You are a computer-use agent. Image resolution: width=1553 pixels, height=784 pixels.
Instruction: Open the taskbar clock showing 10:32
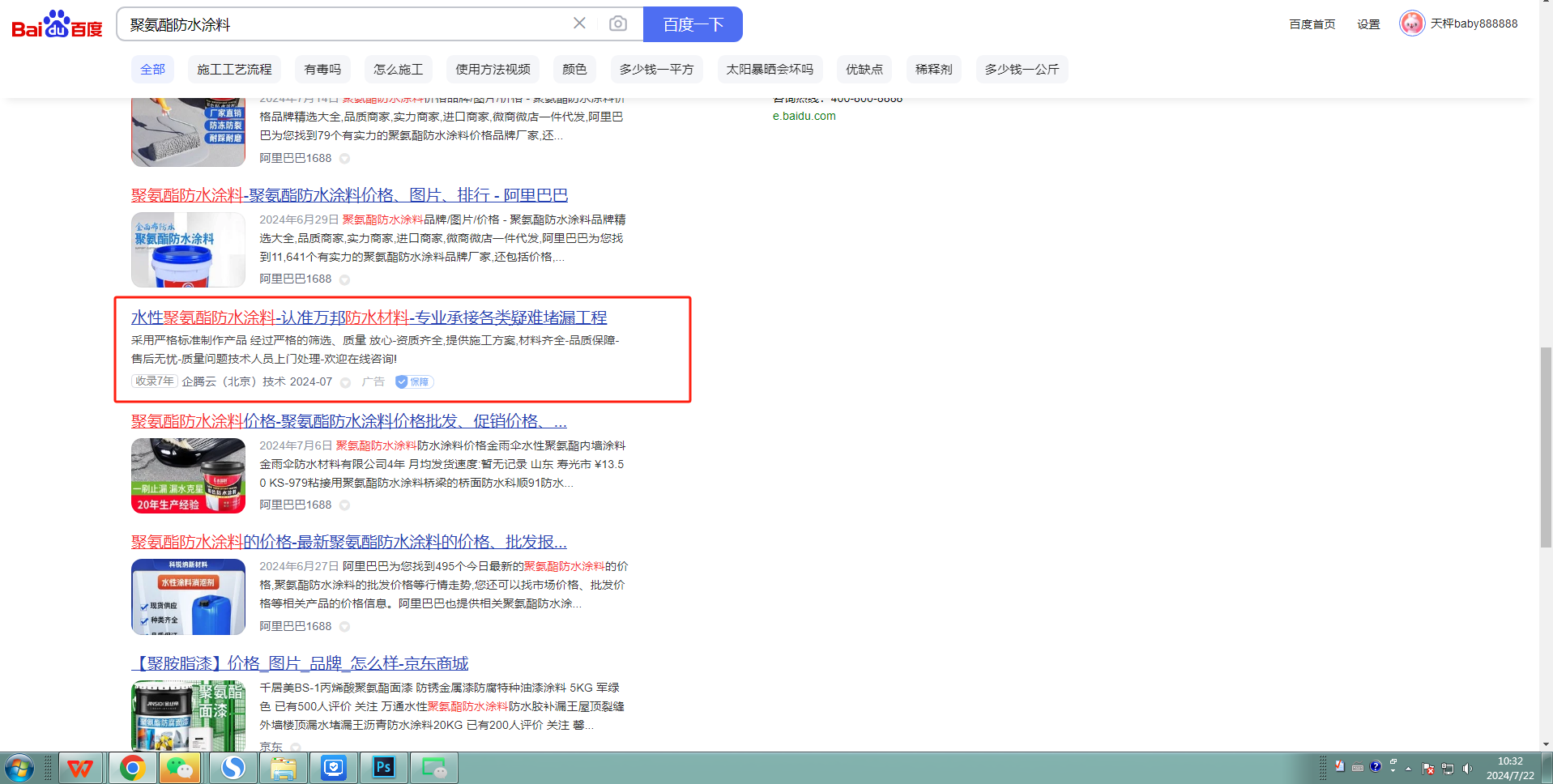pyautogui.click(x=1510, y=768)
